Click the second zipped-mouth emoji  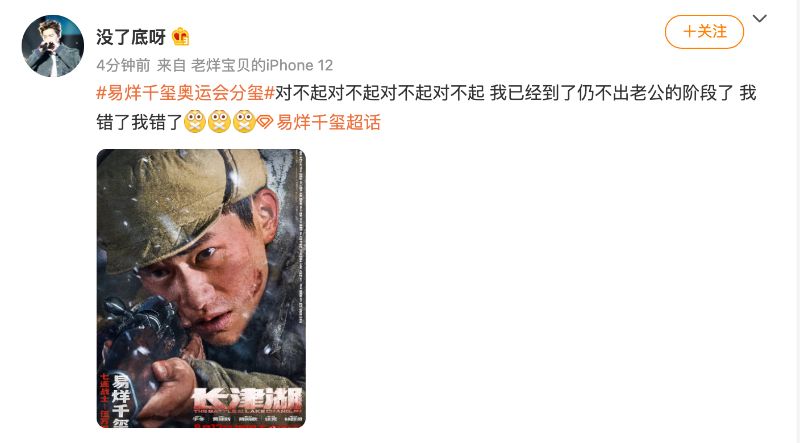point(219,122)
